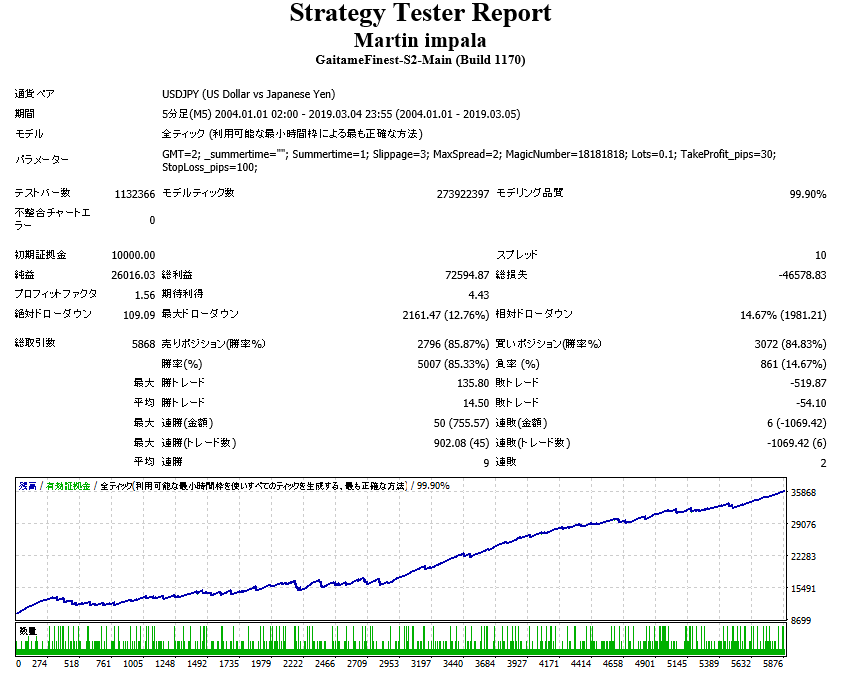Image resolution: width=841 pixels, height=675 pixels.
Task: Select the モデリング品質 label
Action: click(529, 193)
